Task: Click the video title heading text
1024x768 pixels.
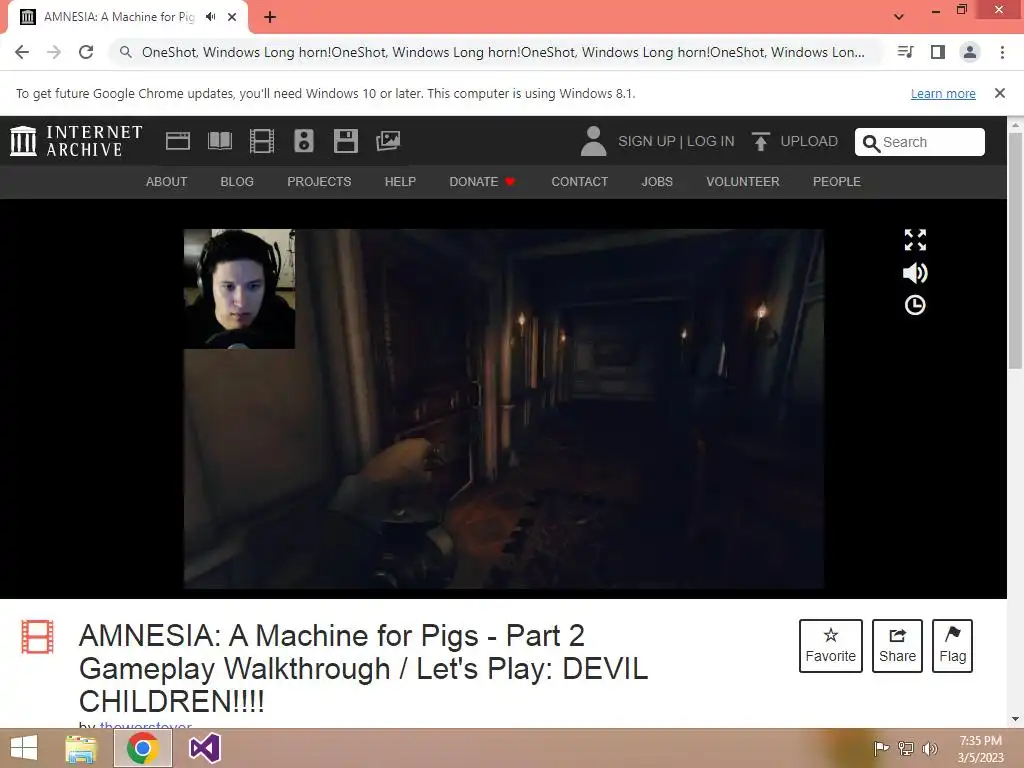Action: 363,668
